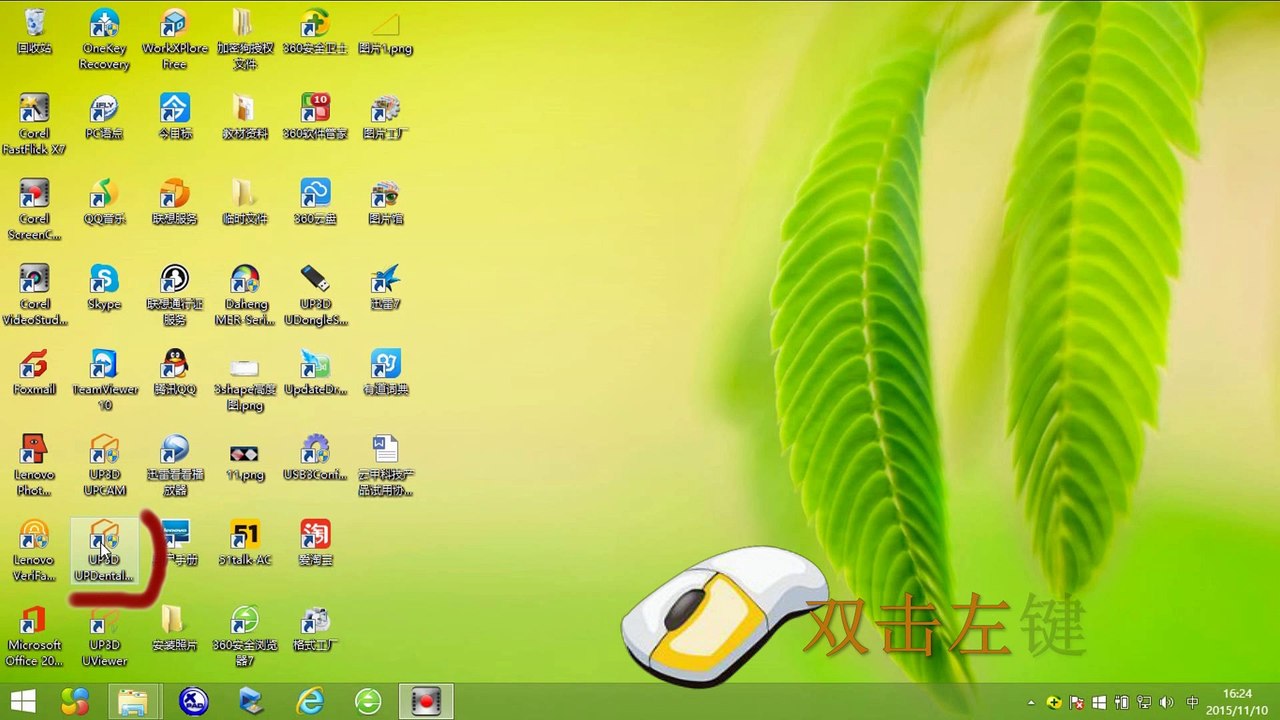Select the Daheng MER-Series shortcut
This screenshot has width=1280, height=720.
(245, 295)
